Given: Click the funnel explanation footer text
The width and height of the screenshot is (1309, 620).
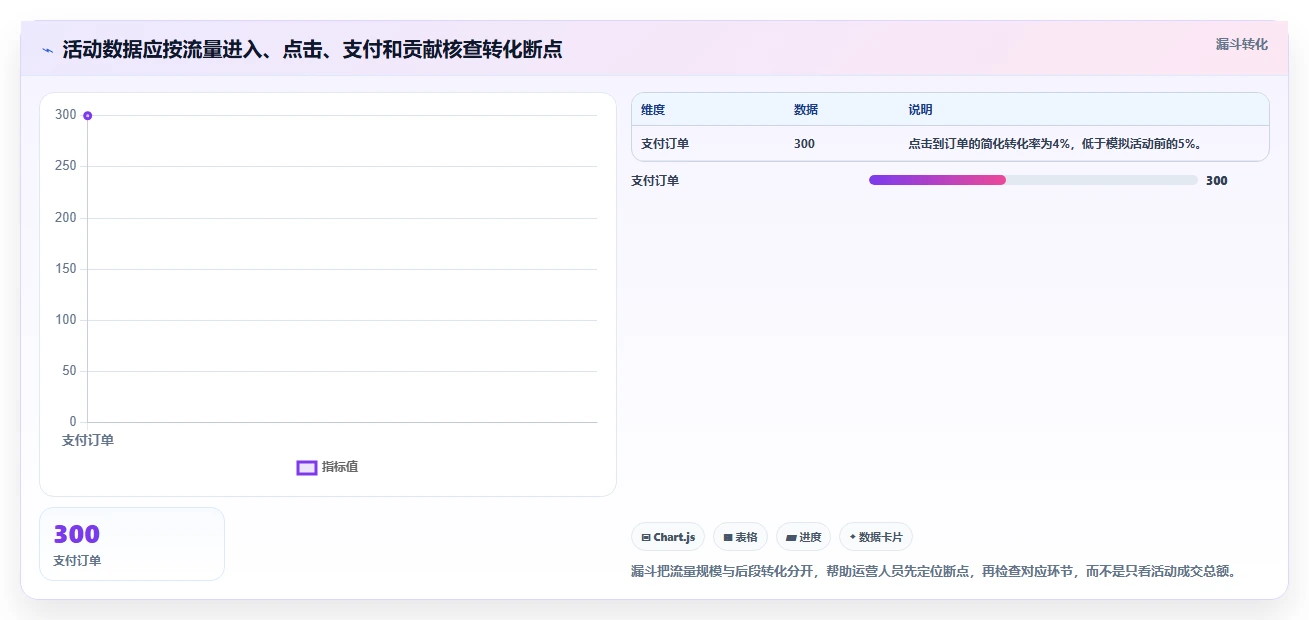Looking at the screenshot, I should point(935,572).
